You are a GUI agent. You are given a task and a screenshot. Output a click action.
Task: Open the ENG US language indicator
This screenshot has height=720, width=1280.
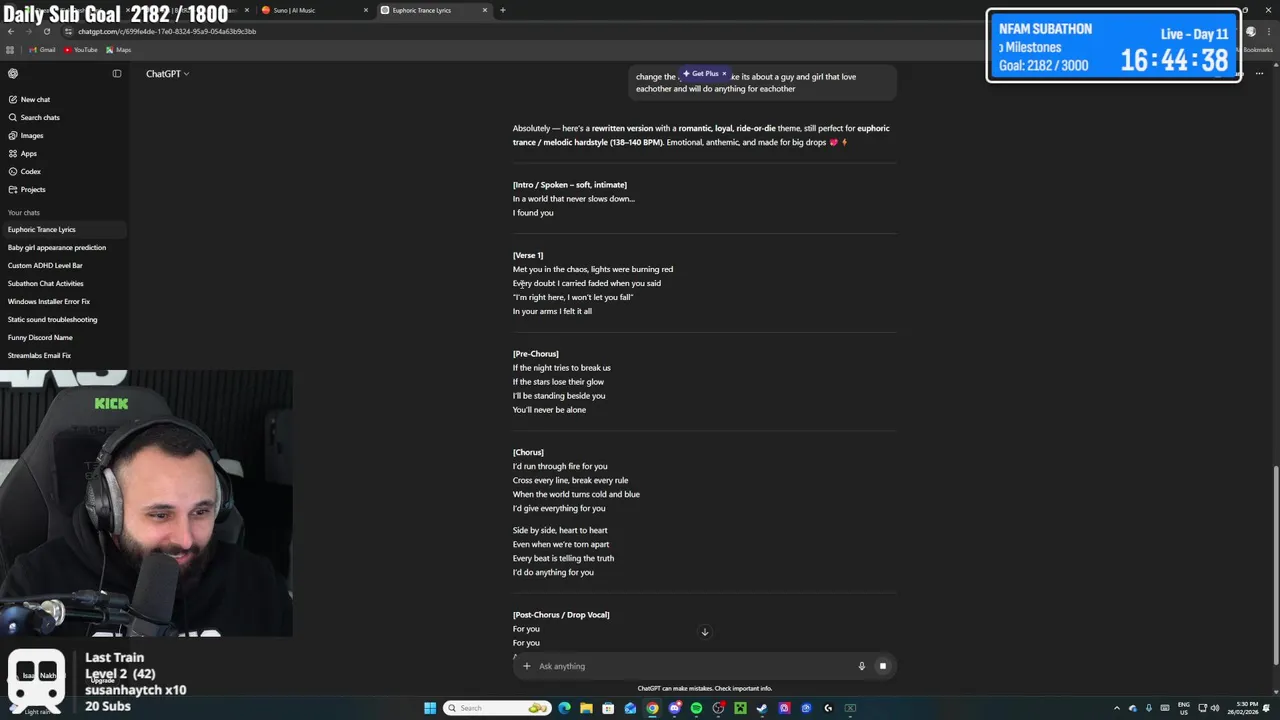tap(1184, 708)
